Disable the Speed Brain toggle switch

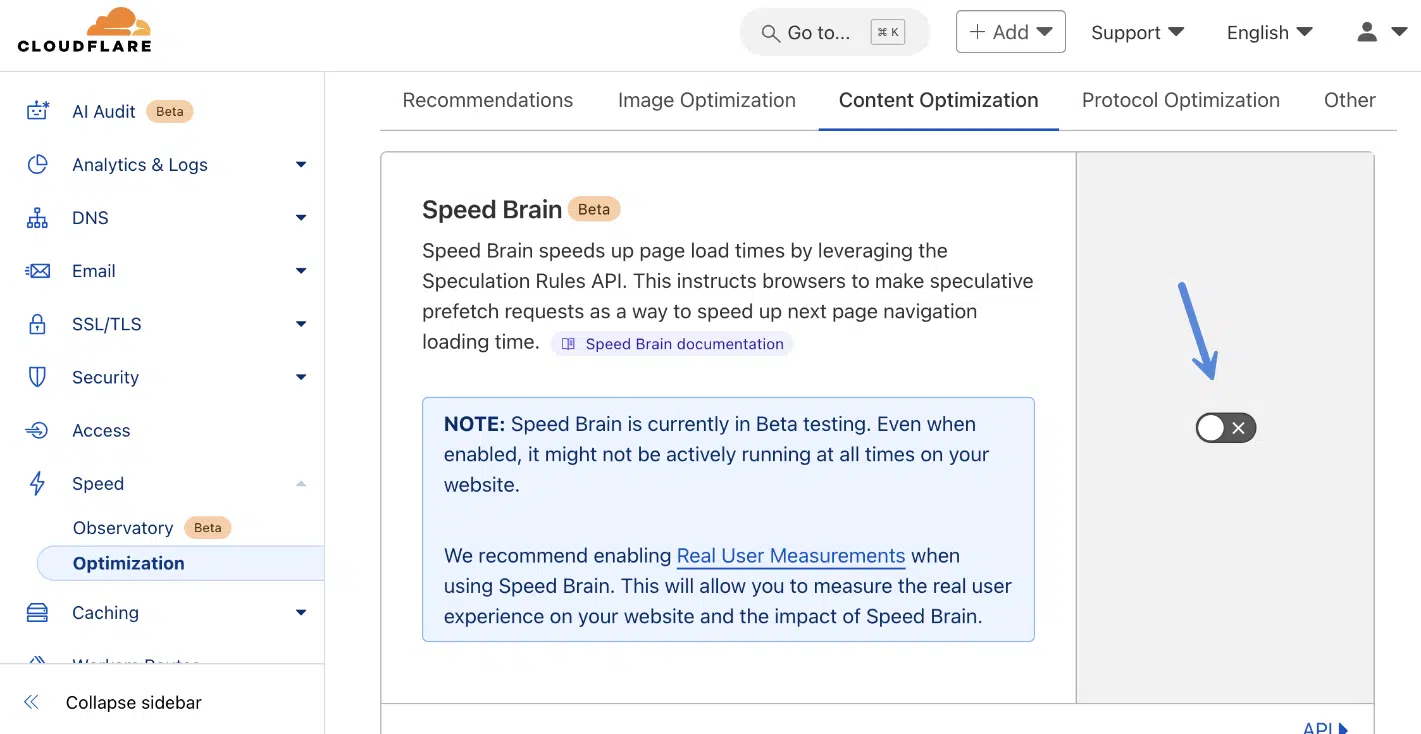click(1225, 427)
